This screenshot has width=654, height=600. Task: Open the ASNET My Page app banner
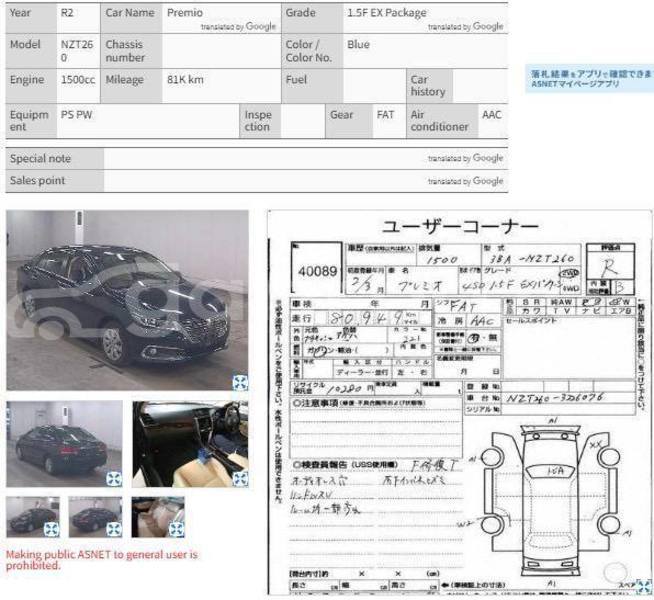tap(589, 78)
